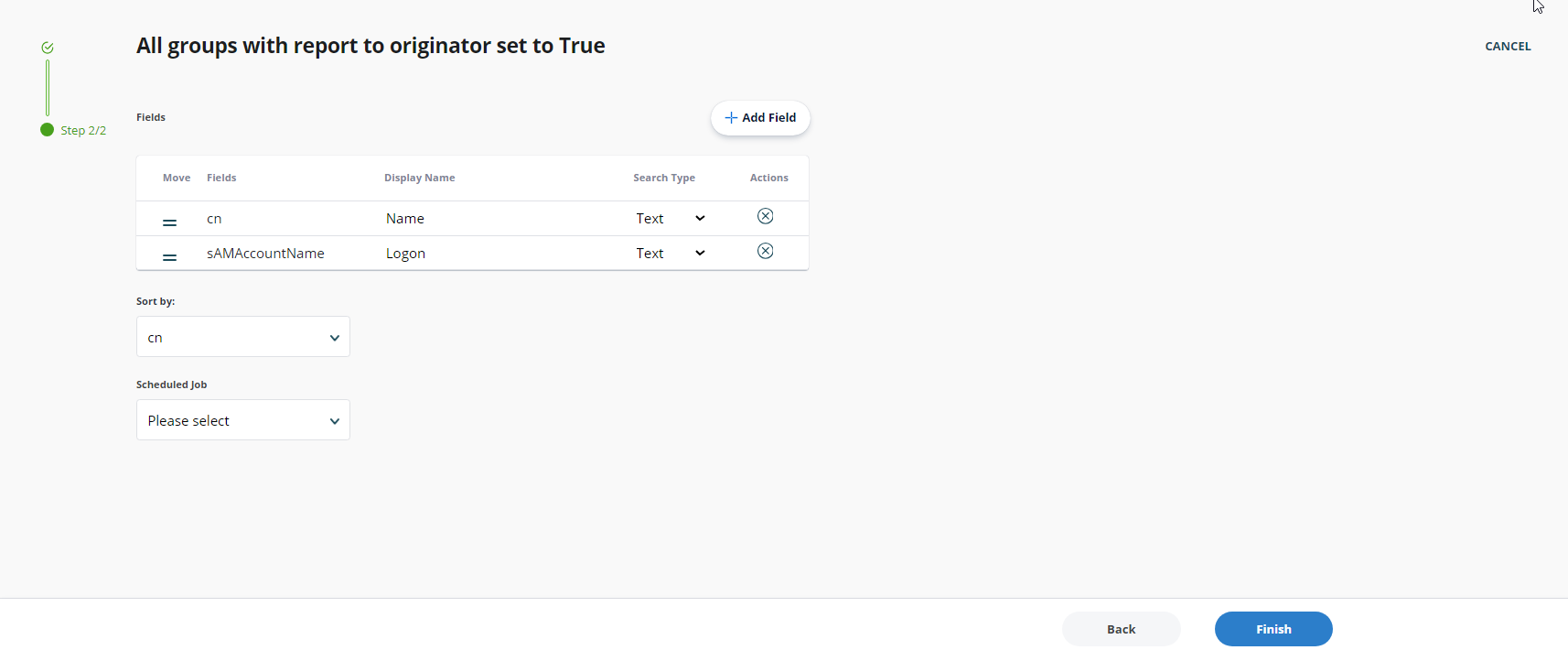Cancel the report setup
The height and width of the screenshot is (650, 1568).
1508,46
